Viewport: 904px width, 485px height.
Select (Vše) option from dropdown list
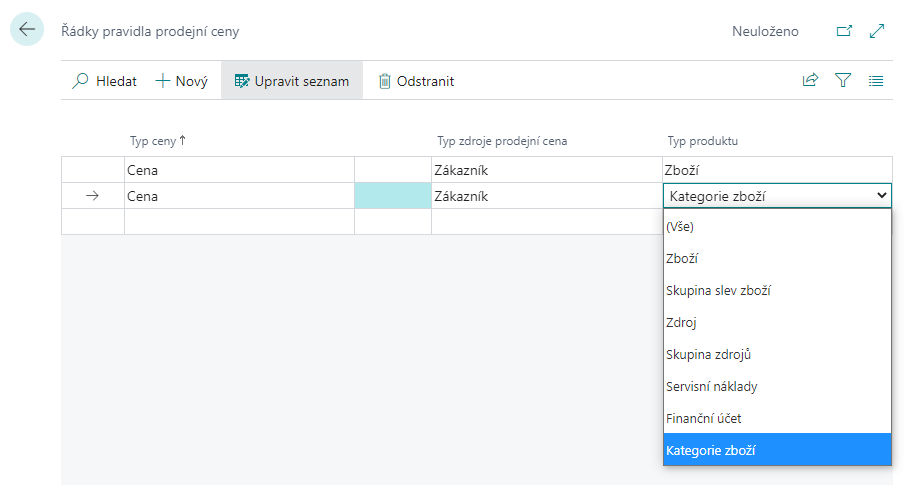(x=680, y=227)
